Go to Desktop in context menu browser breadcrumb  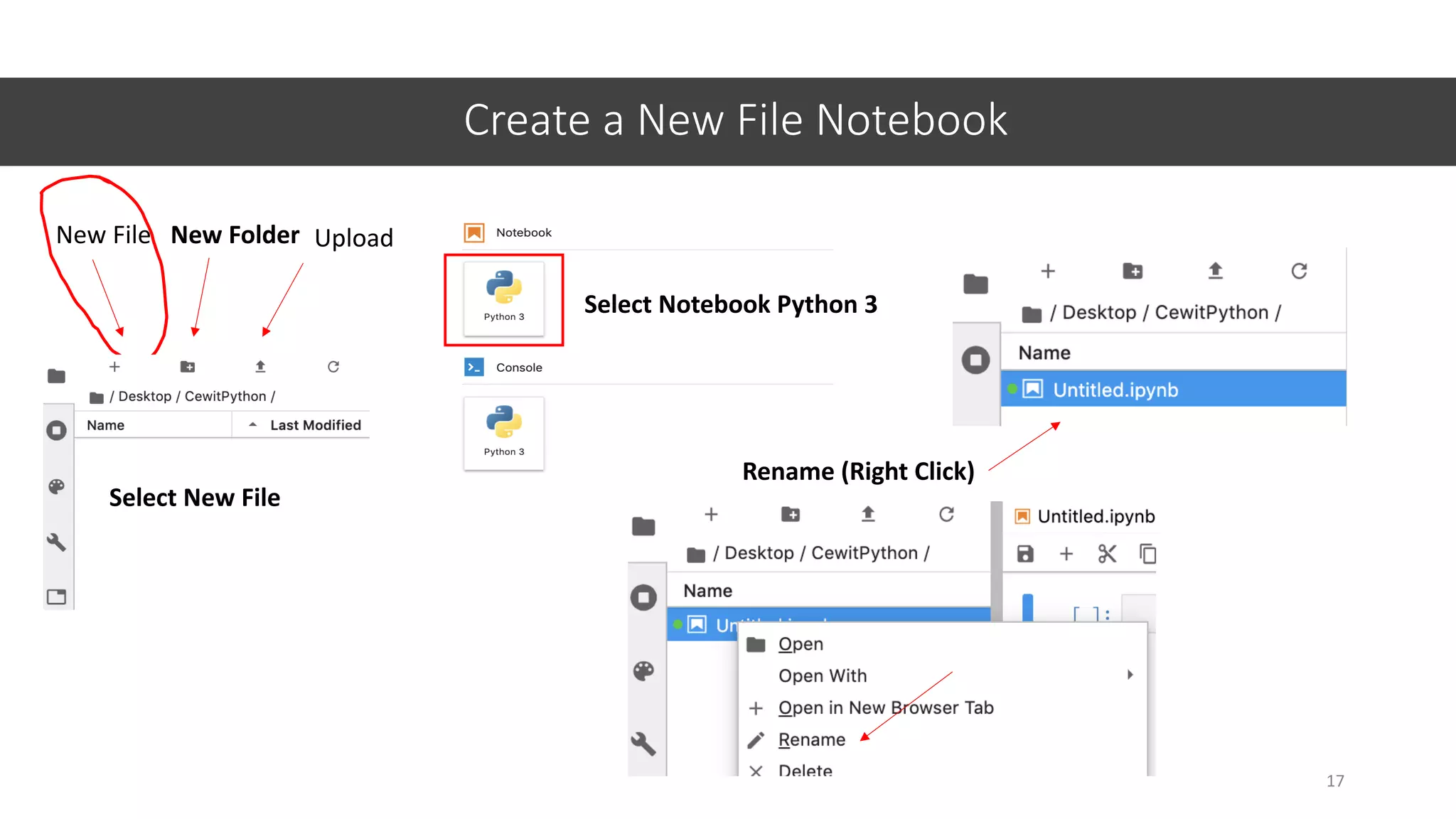coord(759,553)
